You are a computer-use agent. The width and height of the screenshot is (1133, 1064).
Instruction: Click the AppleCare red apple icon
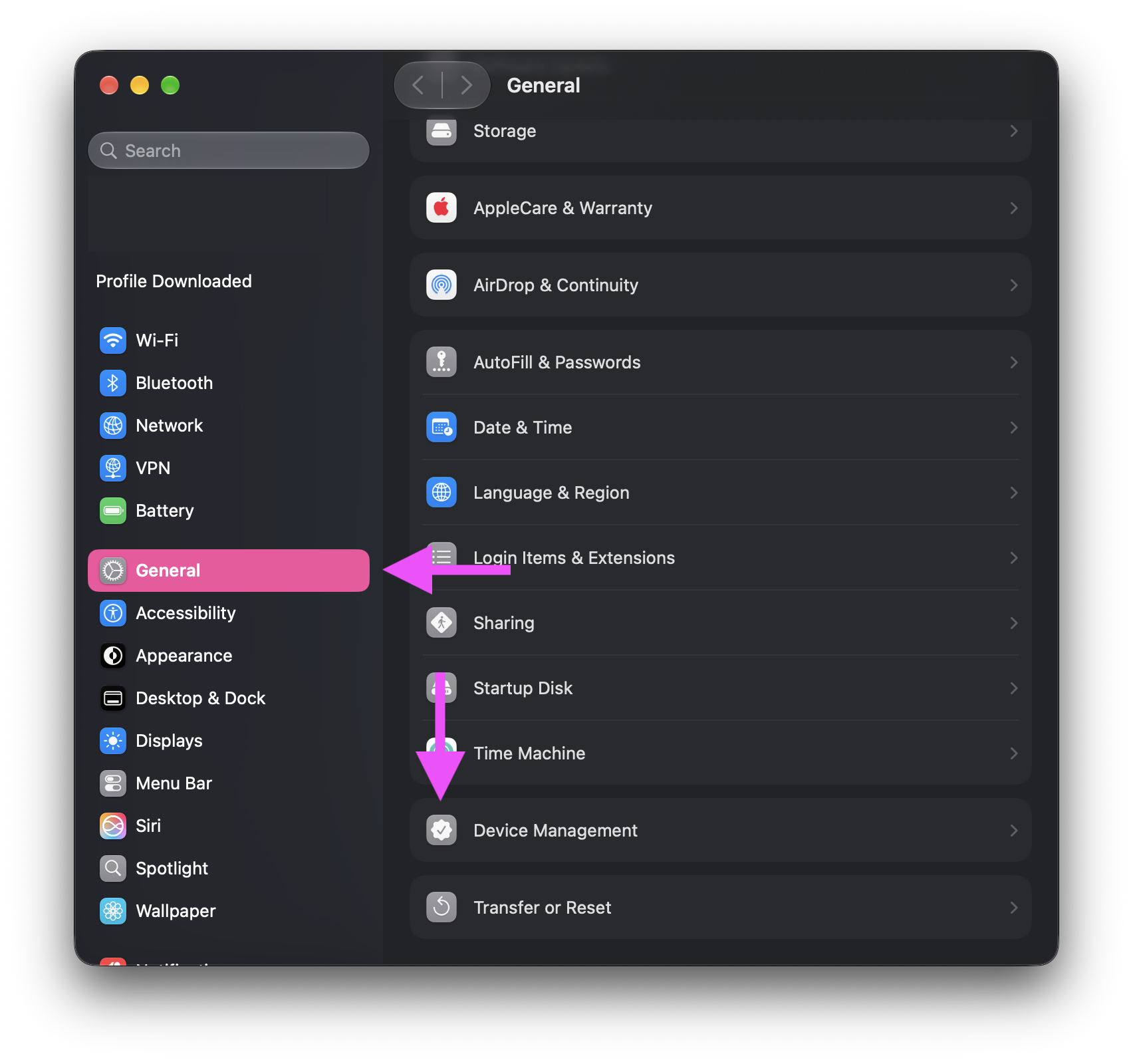441,208
